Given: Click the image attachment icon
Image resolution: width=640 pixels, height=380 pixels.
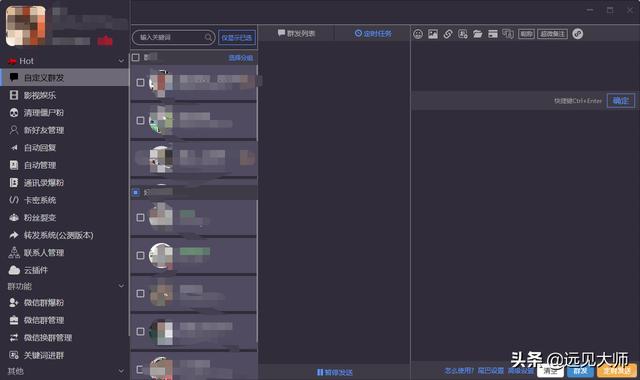Looking at the screenshot, I should 433,34.
